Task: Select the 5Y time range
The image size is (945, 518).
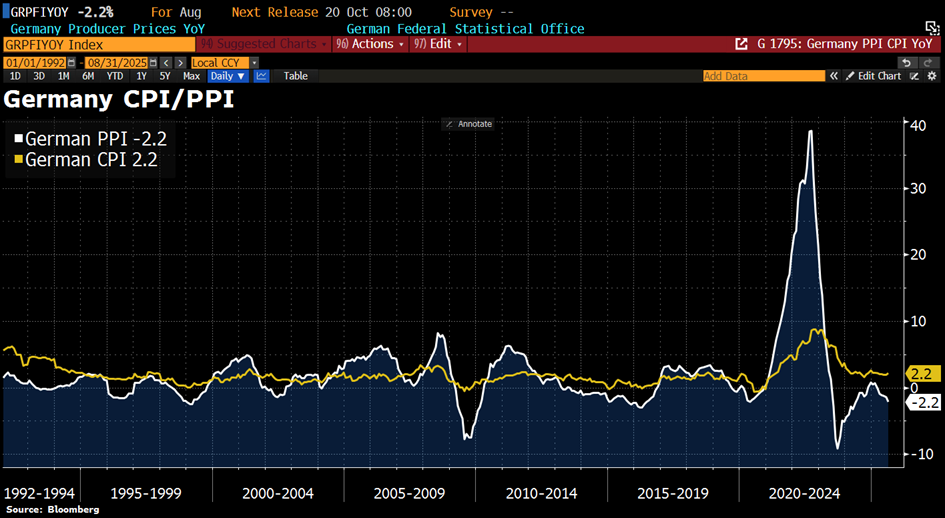Action: (x=164, y=76)
